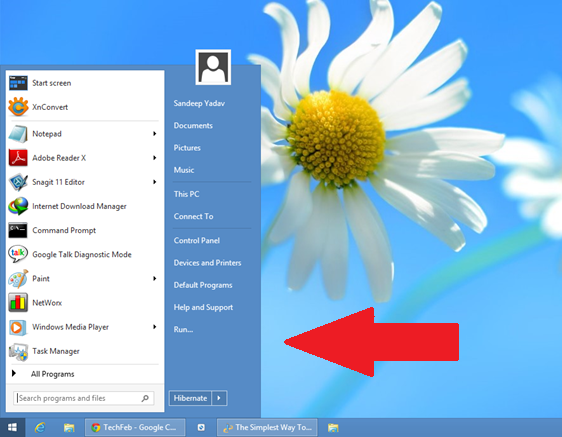Click the Google Talk Diagnostic Mode label

click(82, 254)
